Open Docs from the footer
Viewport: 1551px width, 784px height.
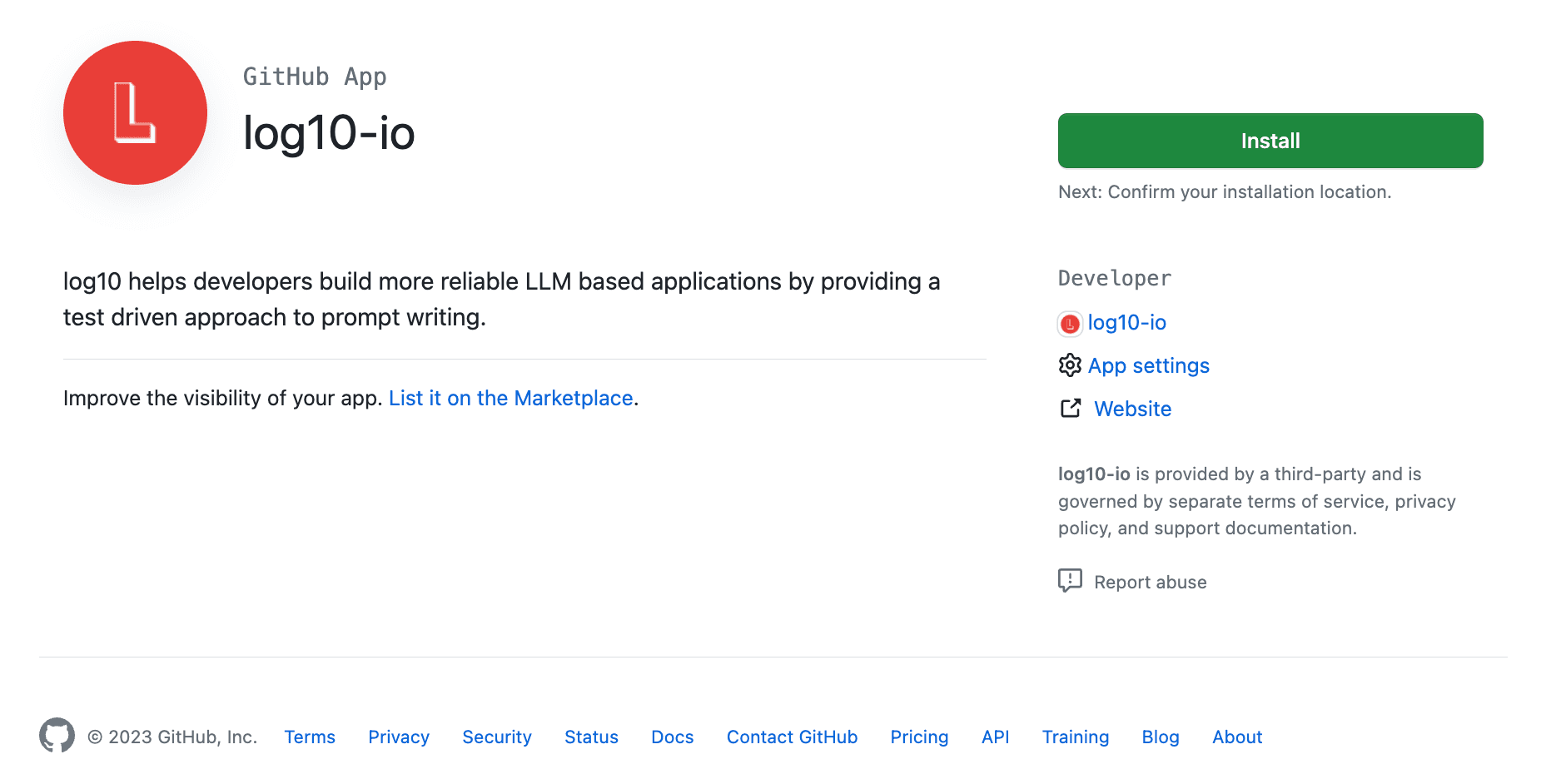click(673, 737)
